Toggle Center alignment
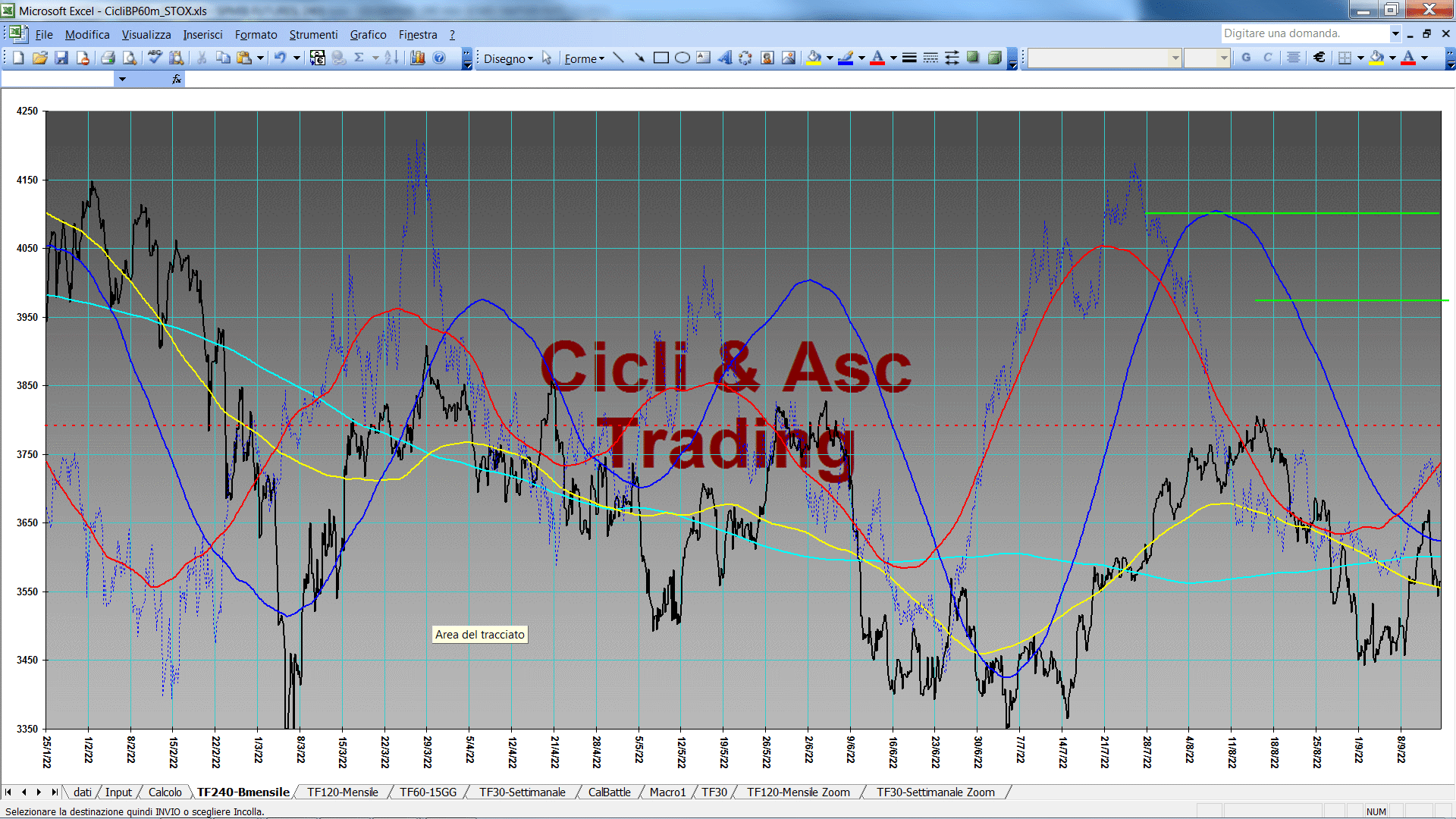The image size is (1456, 819). [x=1294, y=58]
